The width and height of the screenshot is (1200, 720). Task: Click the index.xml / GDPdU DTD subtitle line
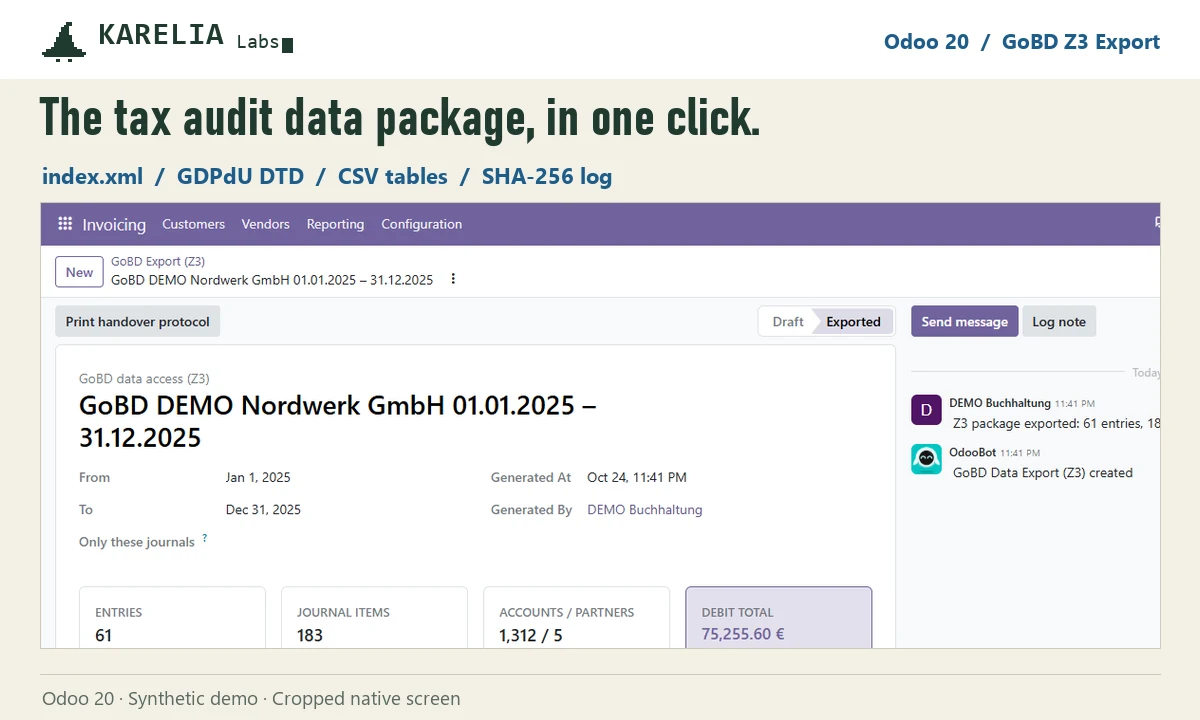click(x=327, y=177)
